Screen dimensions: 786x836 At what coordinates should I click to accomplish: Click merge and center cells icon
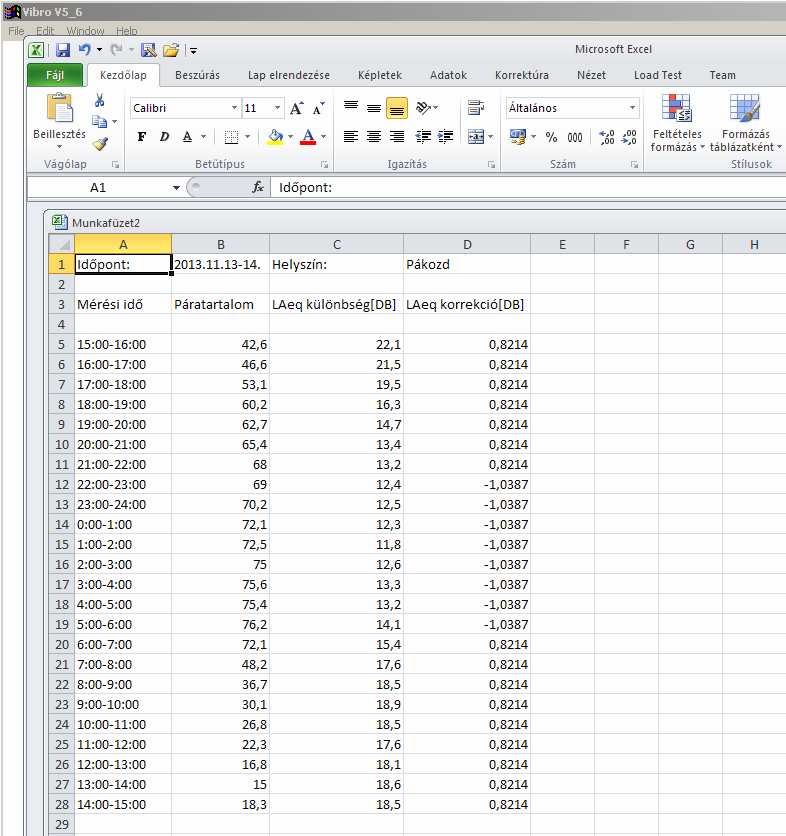[x=476, y=137]
